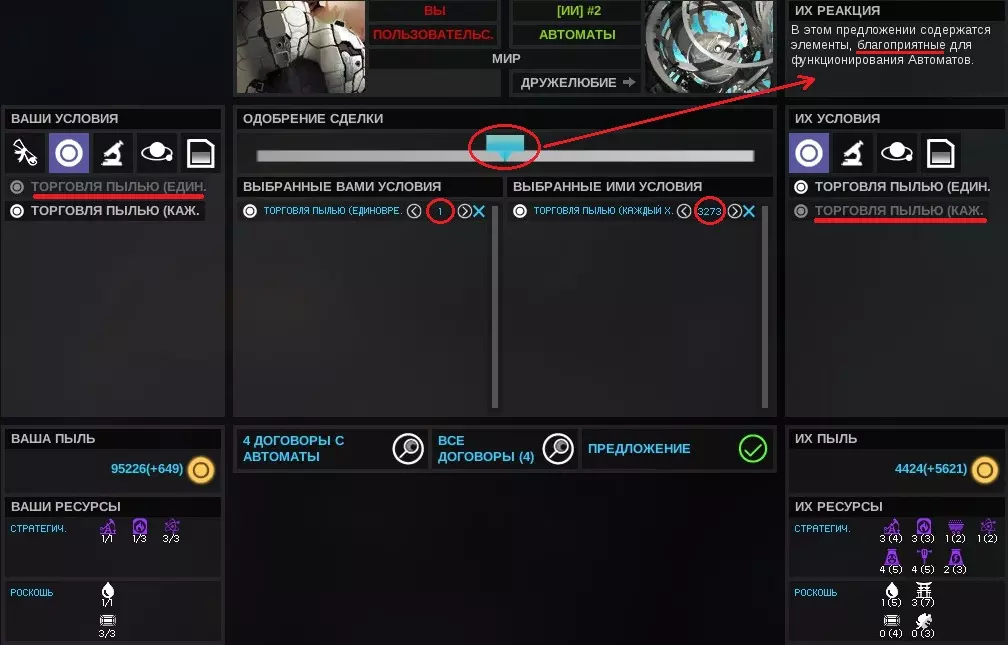Screen dimensions: 1008x645
Task: Decrease their per-turn dust amount with the left arrow
Action: pos(684,211)
